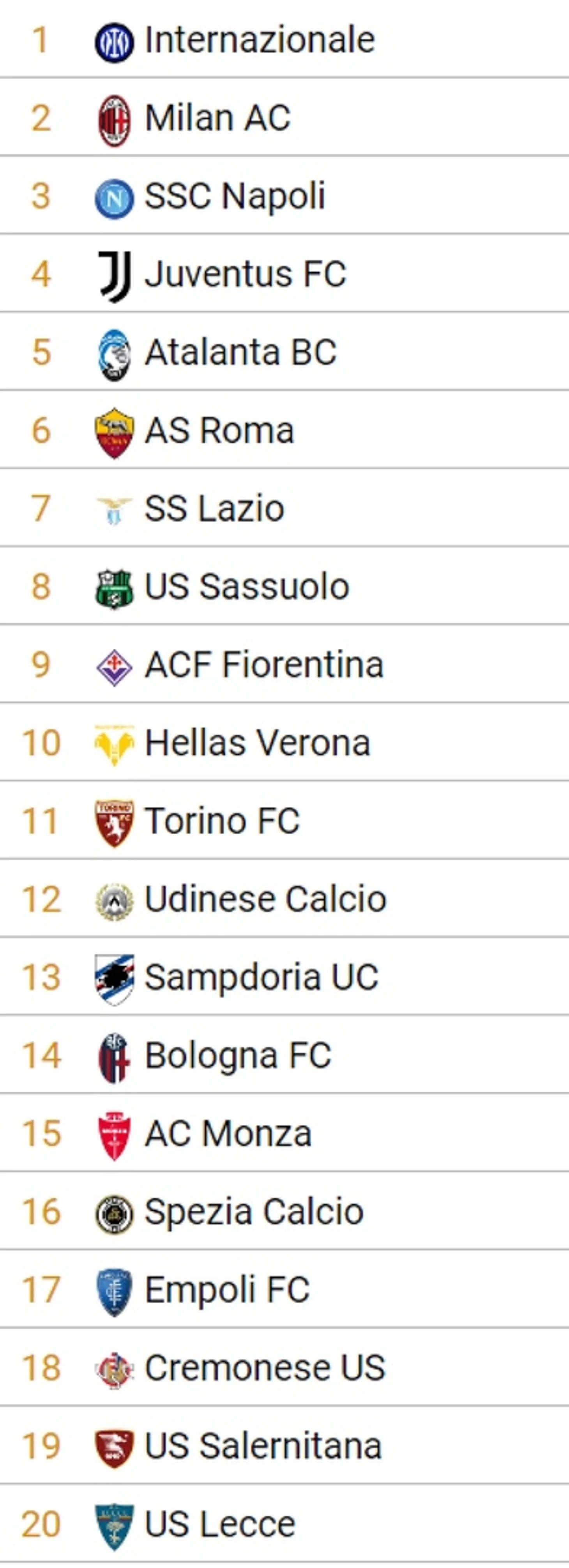The image size is (569, 1568).
Task: Select rank number 20 beside US Lecce
Action: click(41, 1524)
